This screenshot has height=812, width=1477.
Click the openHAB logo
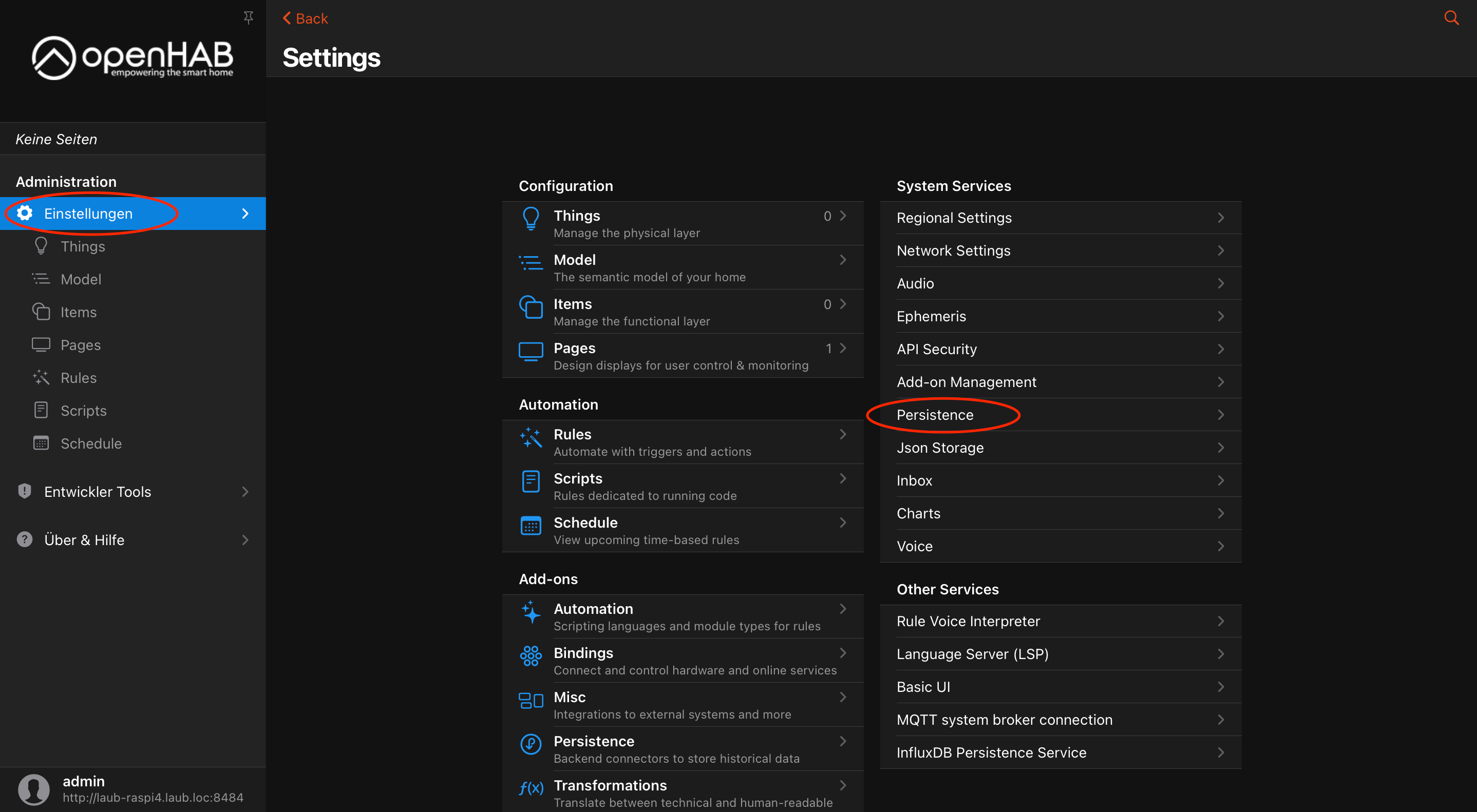click(132, 59)
